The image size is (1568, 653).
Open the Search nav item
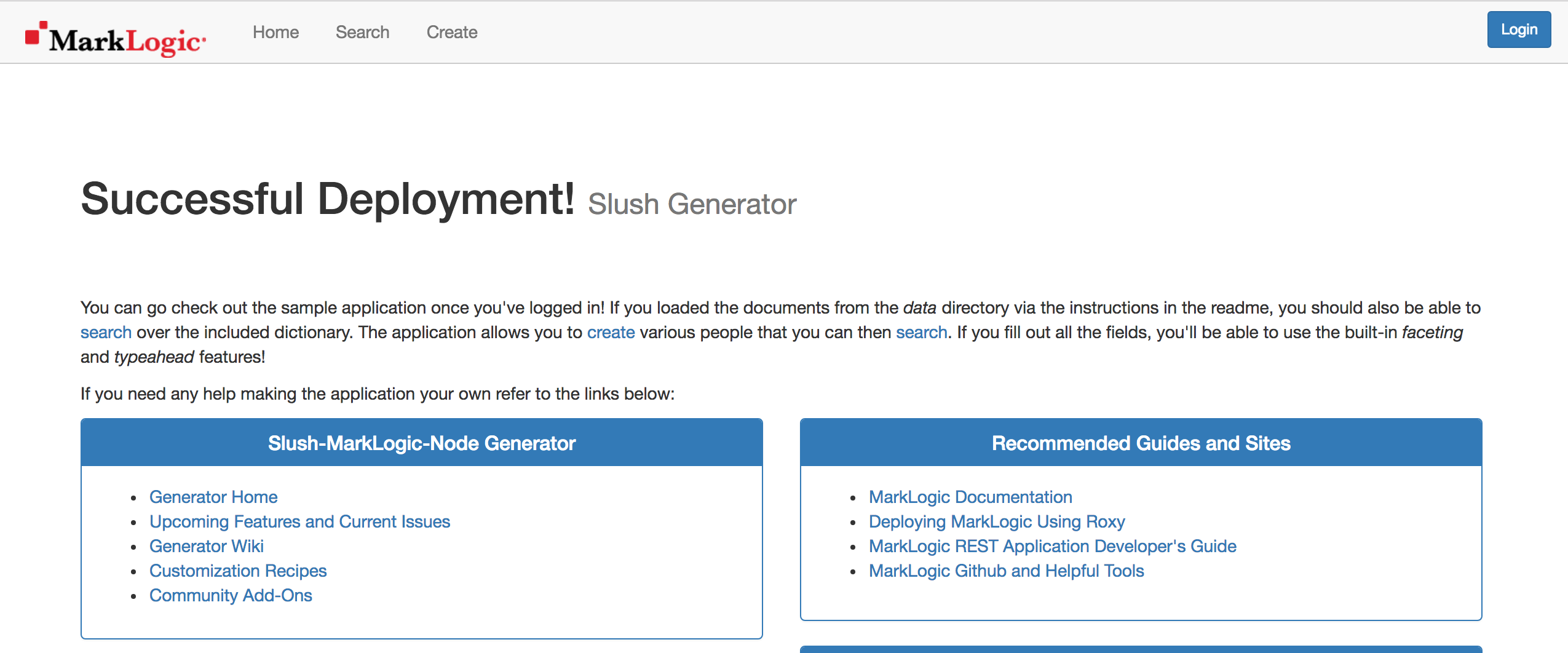tap(362, 32)
